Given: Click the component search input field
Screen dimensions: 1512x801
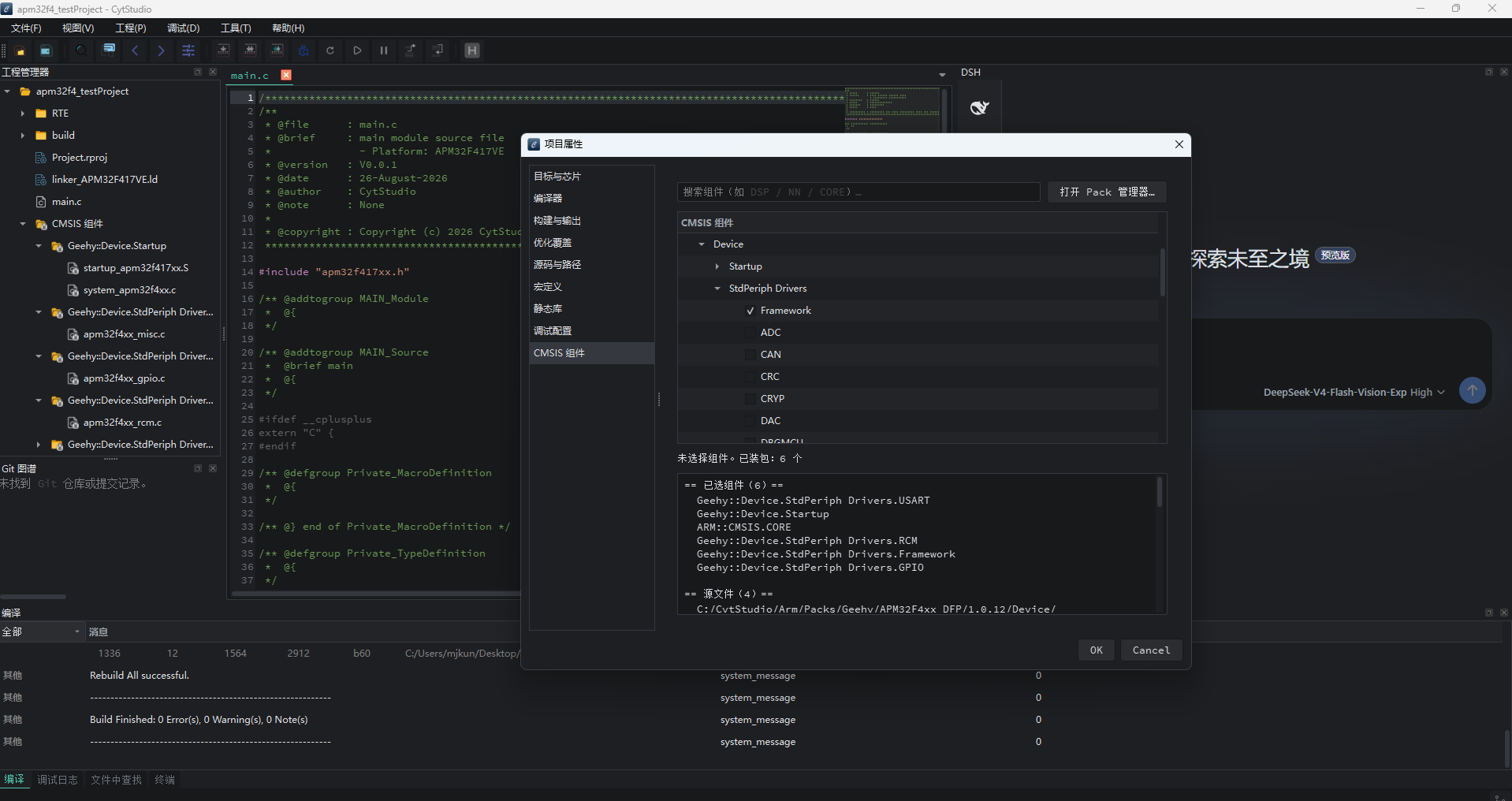Looking at the screenshot, I should coord(858,192).
